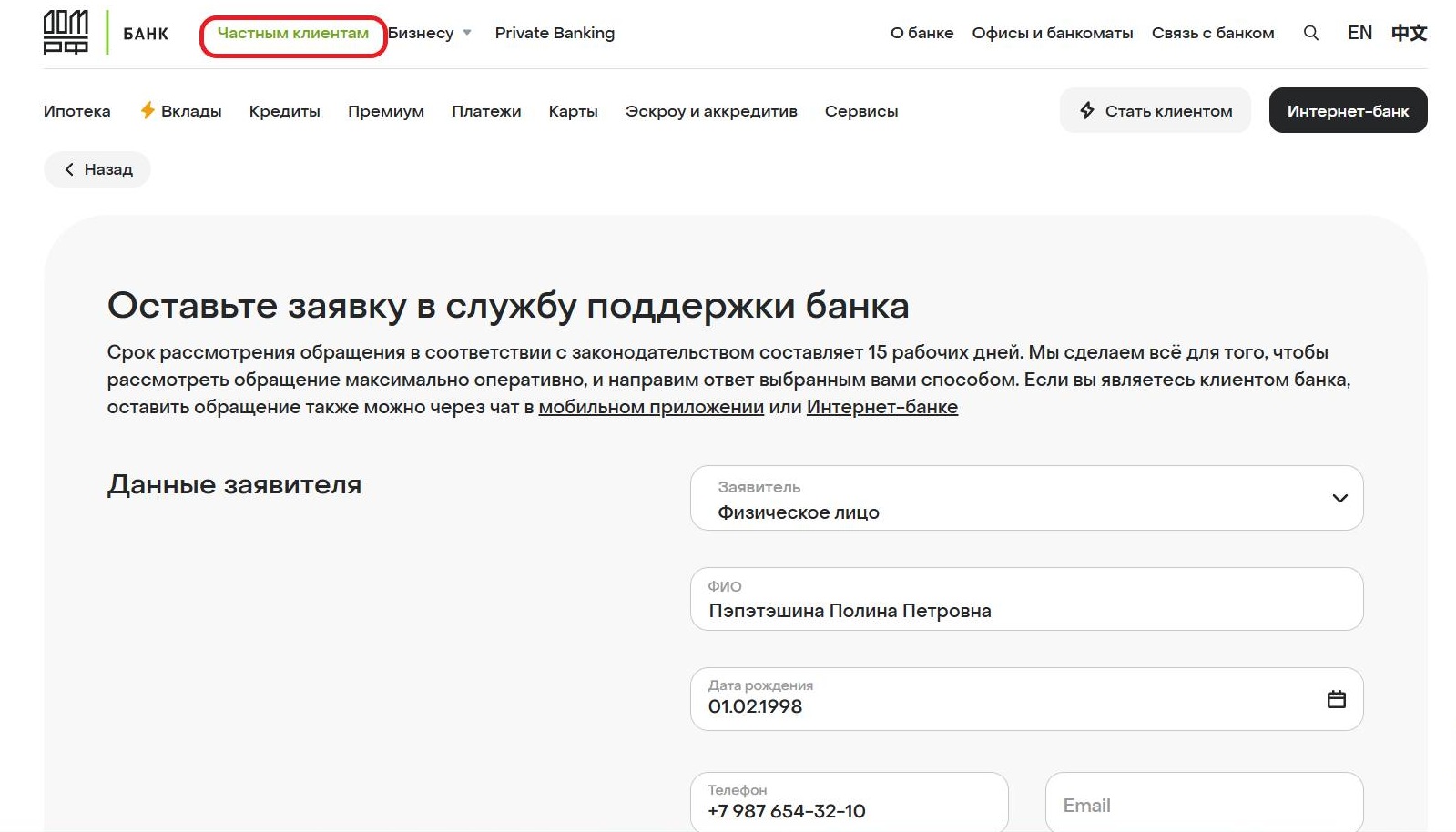Open calendar picker in birth date field

pos(1336,699)
